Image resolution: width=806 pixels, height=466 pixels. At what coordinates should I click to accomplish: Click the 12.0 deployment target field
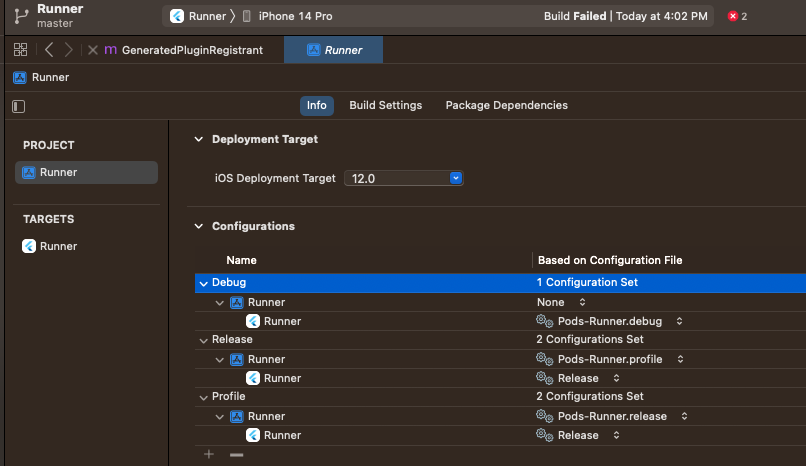(404, 178)
